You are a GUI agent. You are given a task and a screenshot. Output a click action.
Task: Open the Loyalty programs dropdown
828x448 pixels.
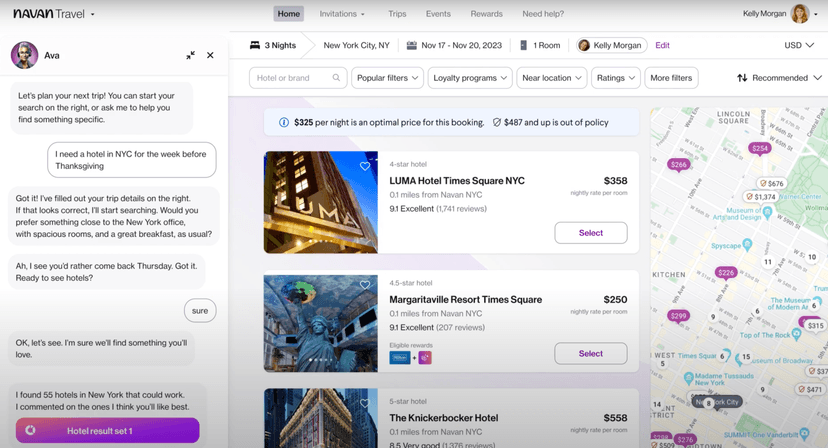click(x=470, y=78)
